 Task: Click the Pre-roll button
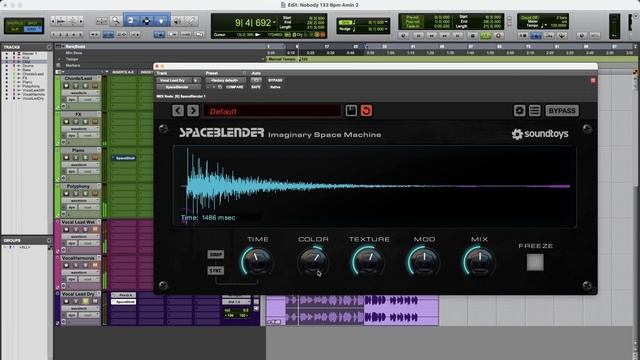412,18
